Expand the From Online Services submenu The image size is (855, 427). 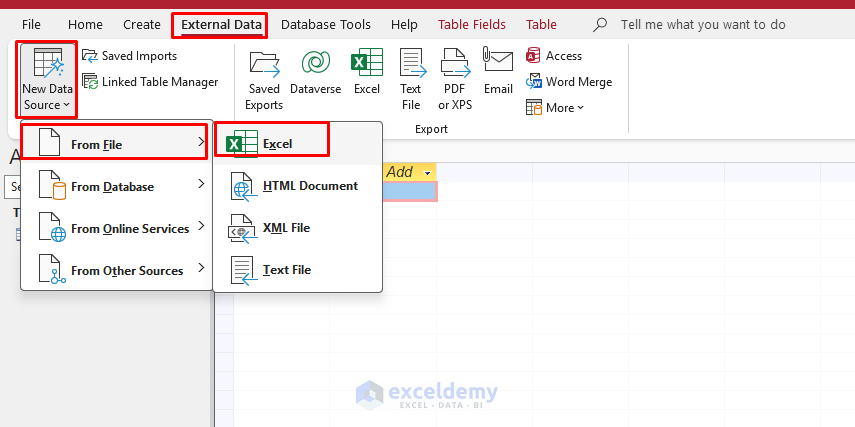coord(116,228)
